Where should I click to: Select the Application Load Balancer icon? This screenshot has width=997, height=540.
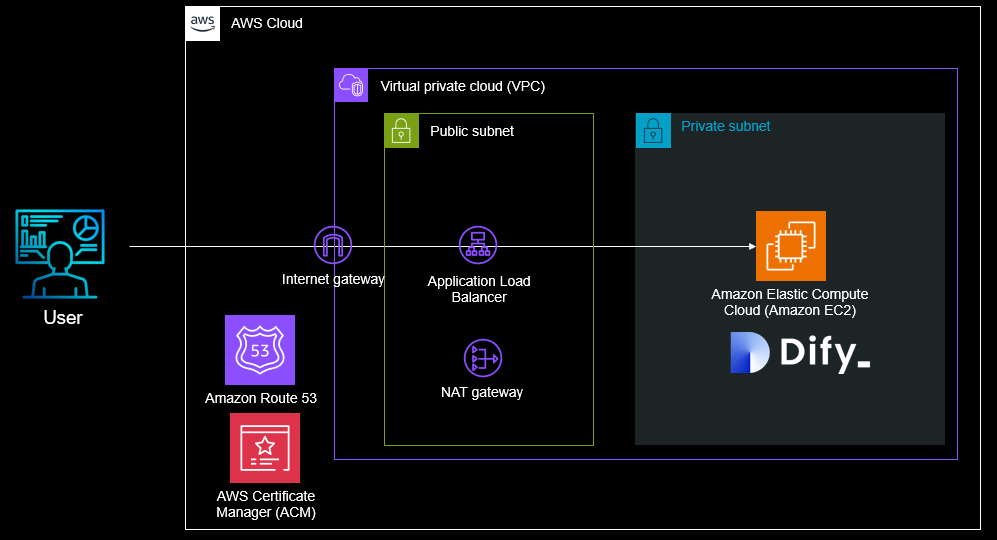[478, 245]
